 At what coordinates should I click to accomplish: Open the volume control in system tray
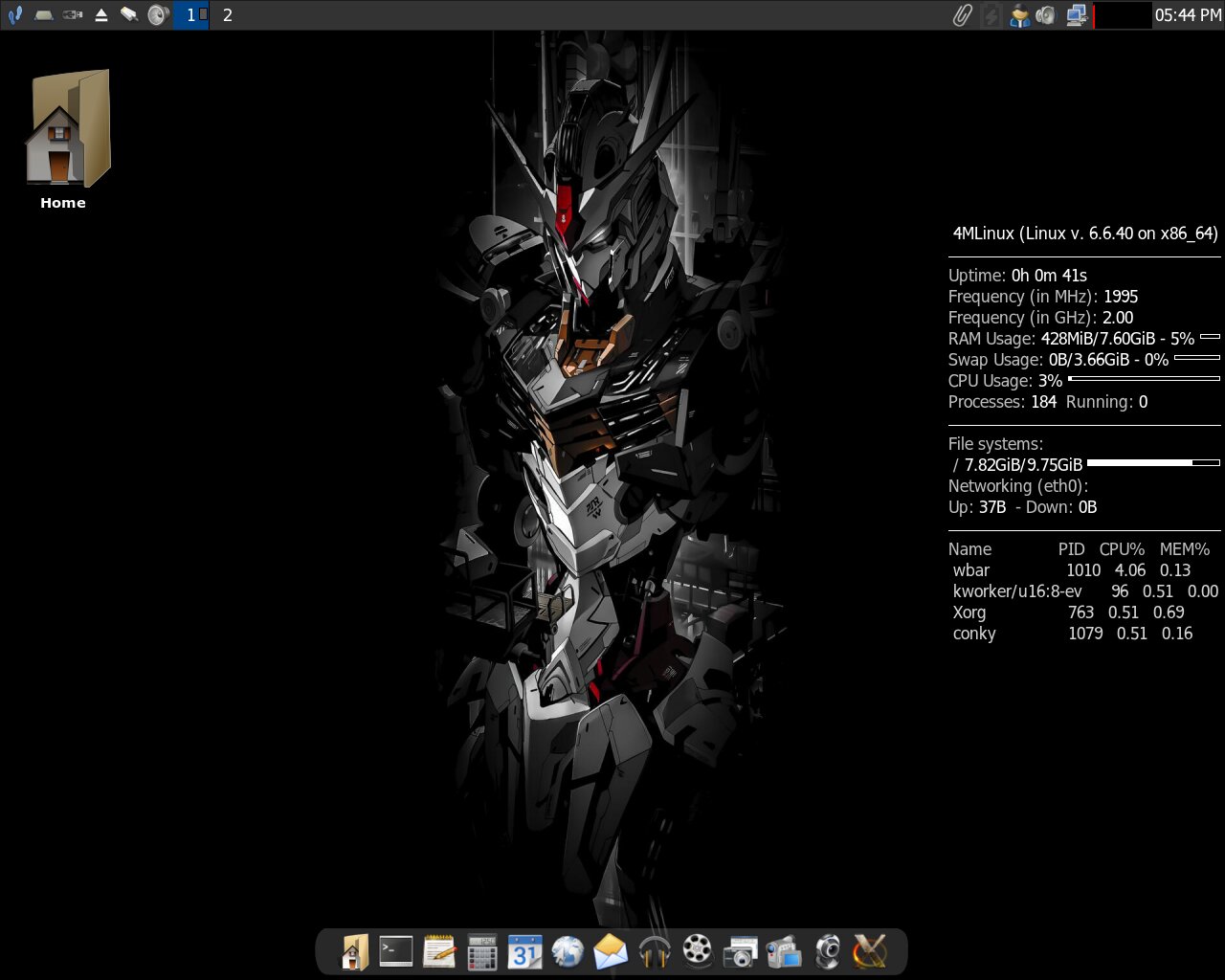[1046, 15]
